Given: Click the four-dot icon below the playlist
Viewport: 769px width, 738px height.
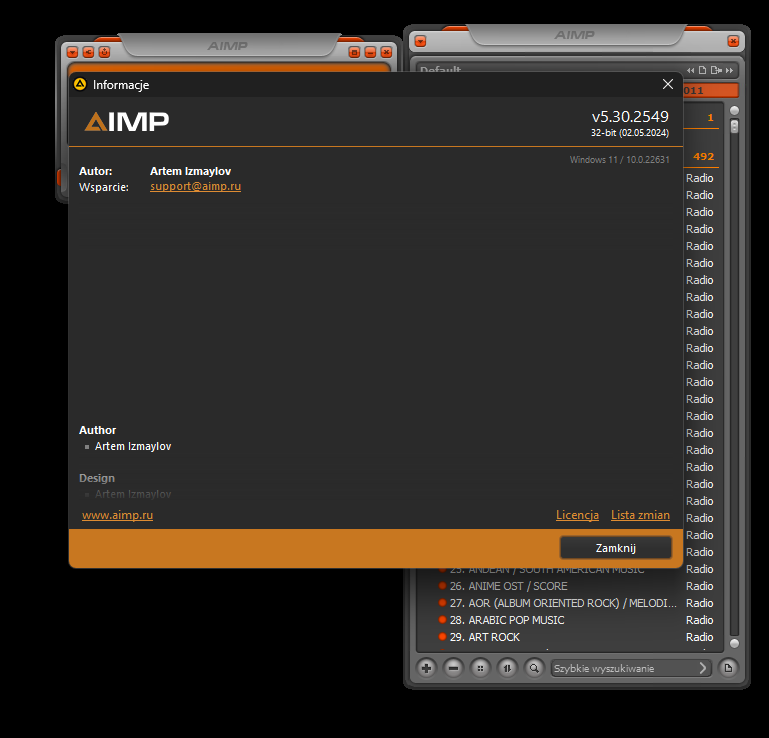Looking at the screenshot, I should tap(480, 668).
